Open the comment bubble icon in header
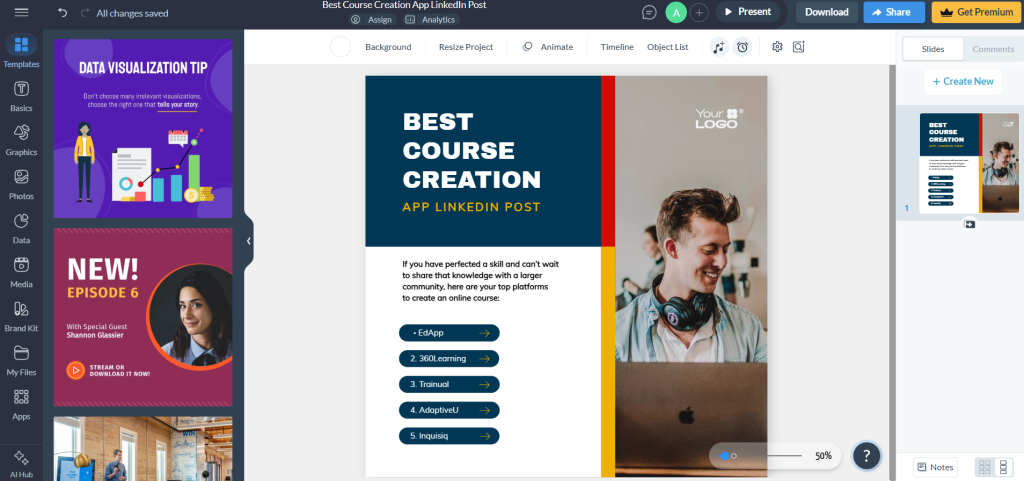Image resolution: width=1024 pixels, height=481 pixels. (648, 12)
